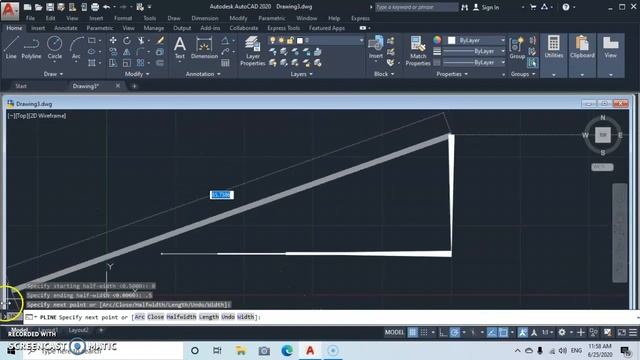Open the annotation scale 1:1 dropdown
The image size is (640, 360).
(547, 332)
